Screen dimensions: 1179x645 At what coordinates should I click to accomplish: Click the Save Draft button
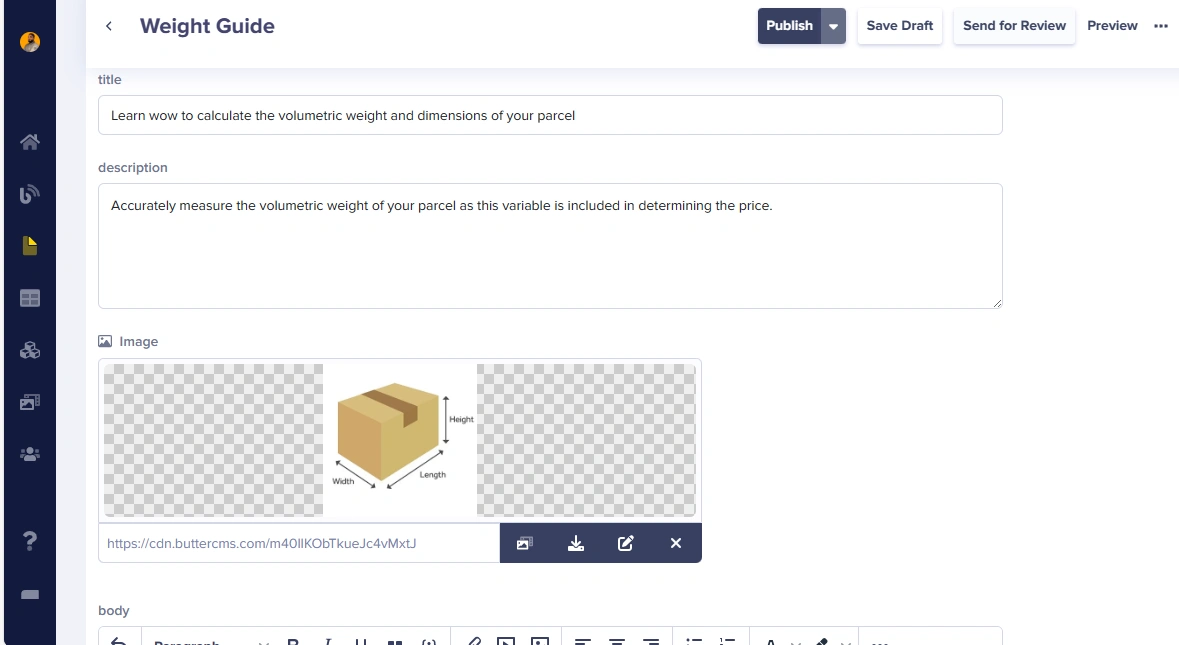click(x=899, y=26)
